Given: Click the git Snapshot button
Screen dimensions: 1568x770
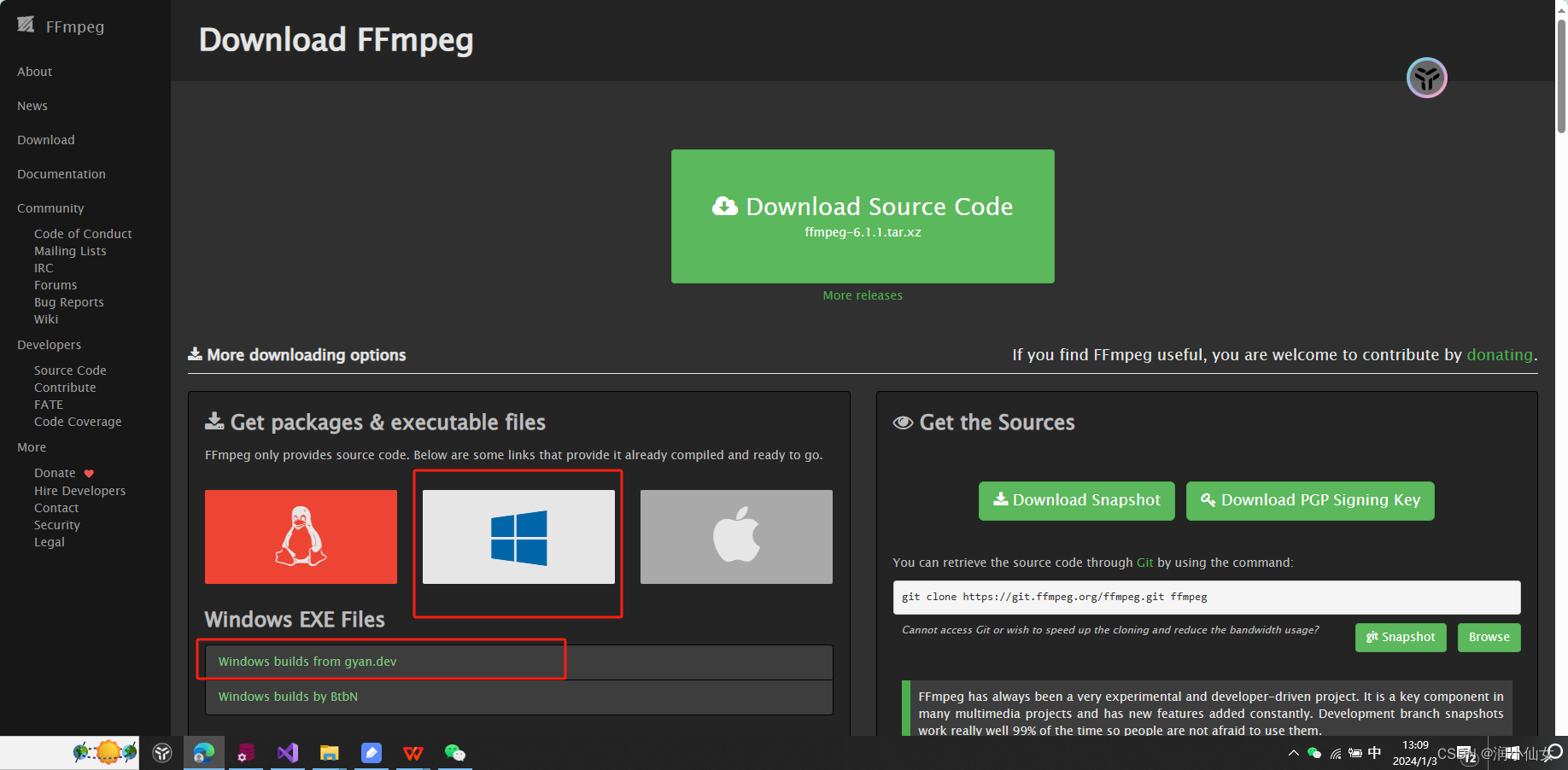Looking at the screenshot, I should [1401, 638].
